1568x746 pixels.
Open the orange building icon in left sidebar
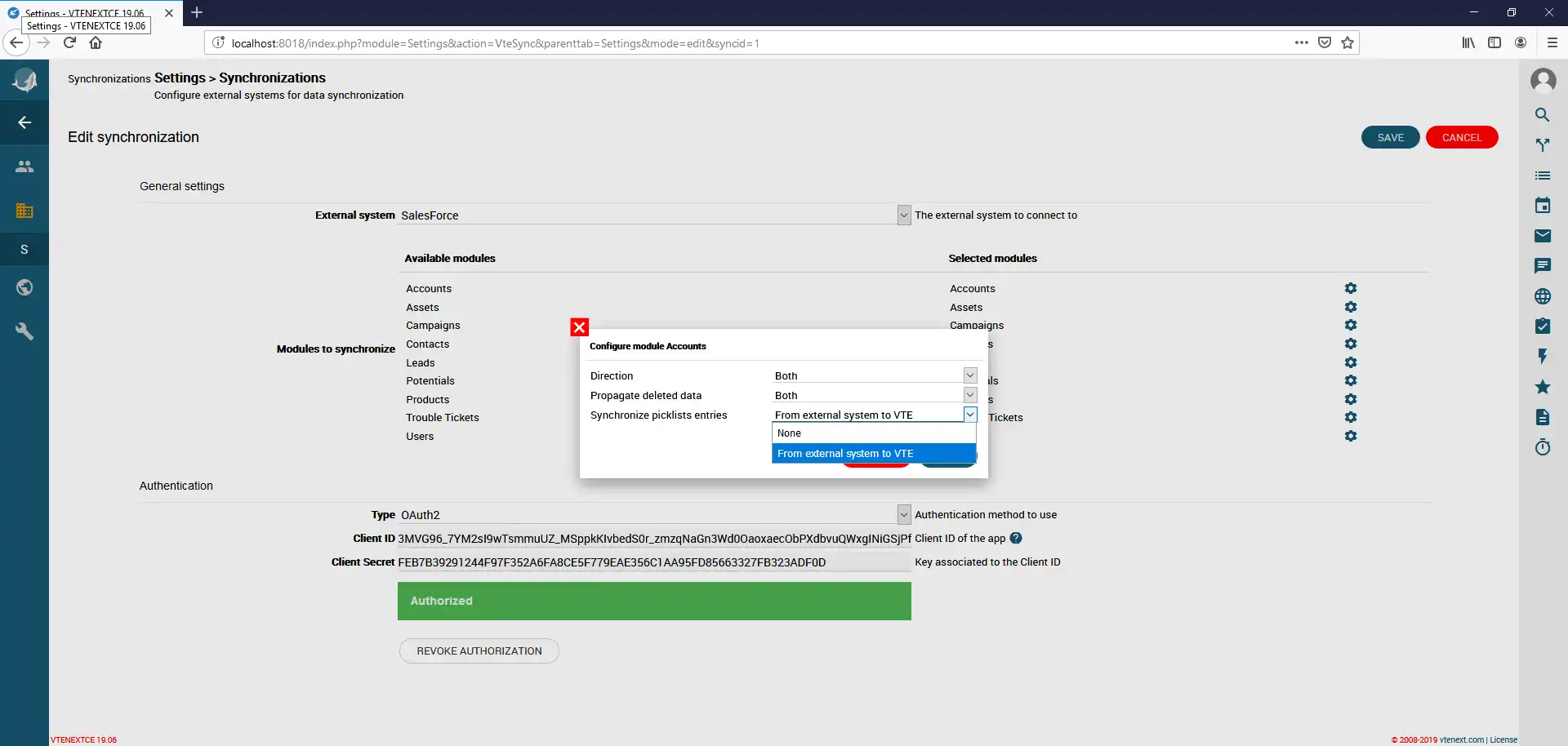coord(24,211)
